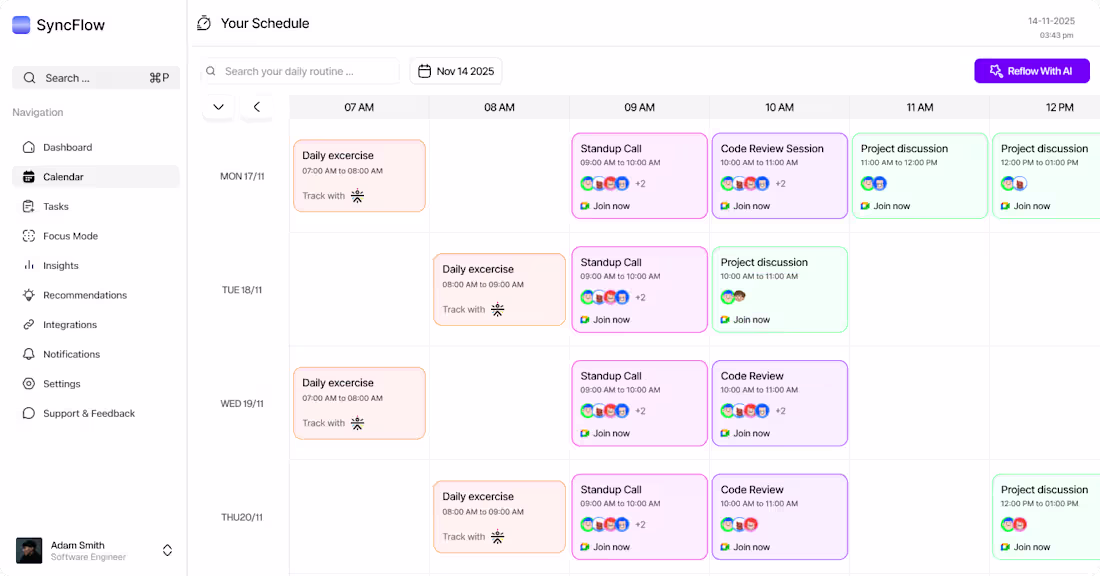Click attendee avatars on Monday 11 AM Project discussion

[873, 184]
